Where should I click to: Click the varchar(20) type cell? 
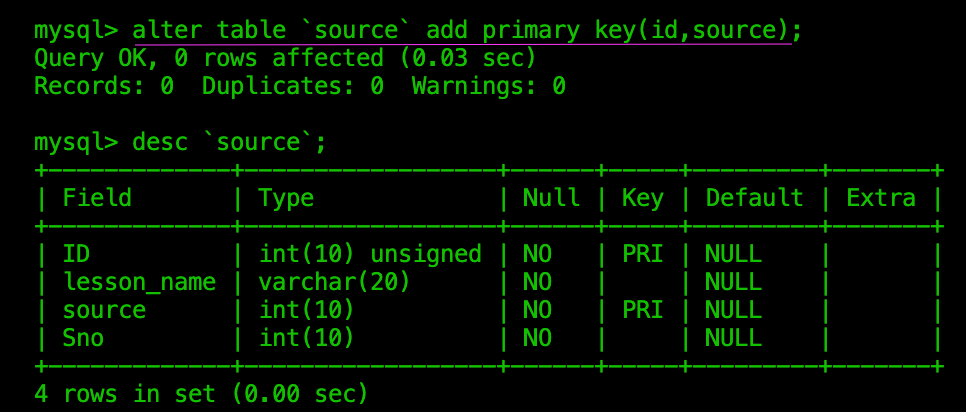coord(335,283)
